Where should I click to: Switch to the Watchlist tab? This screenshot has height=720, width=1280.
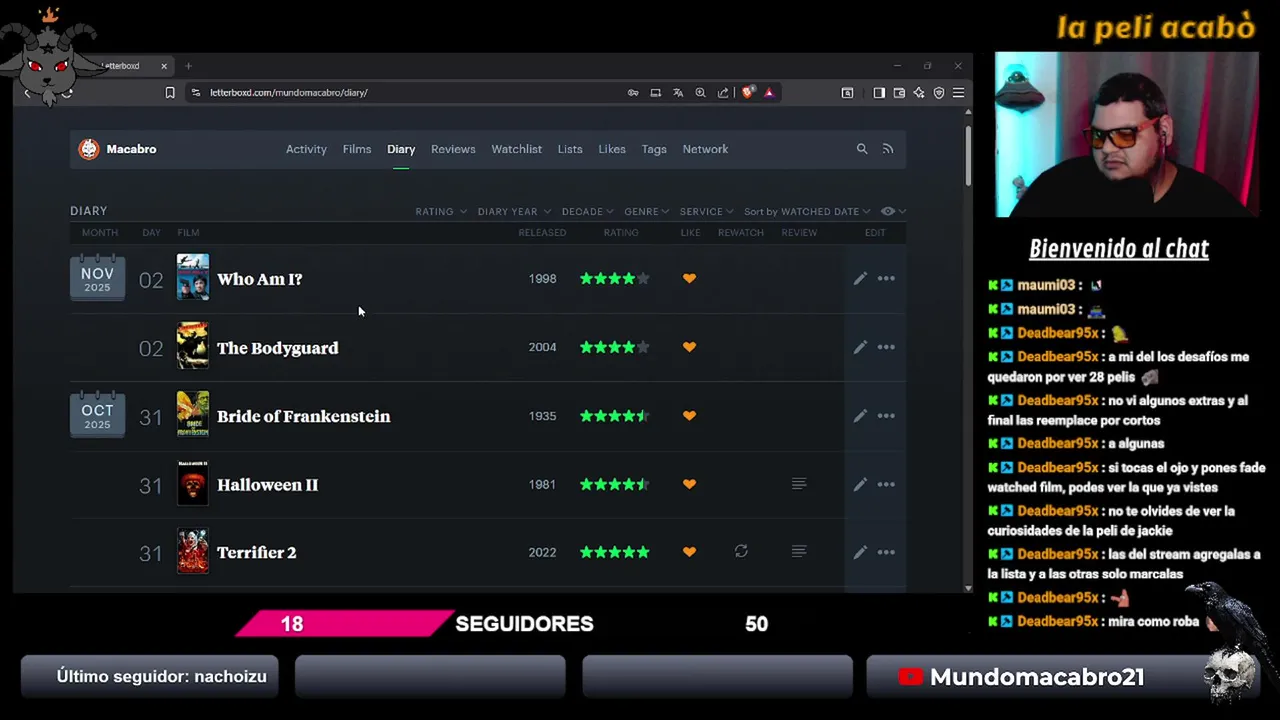coord(516,149)
